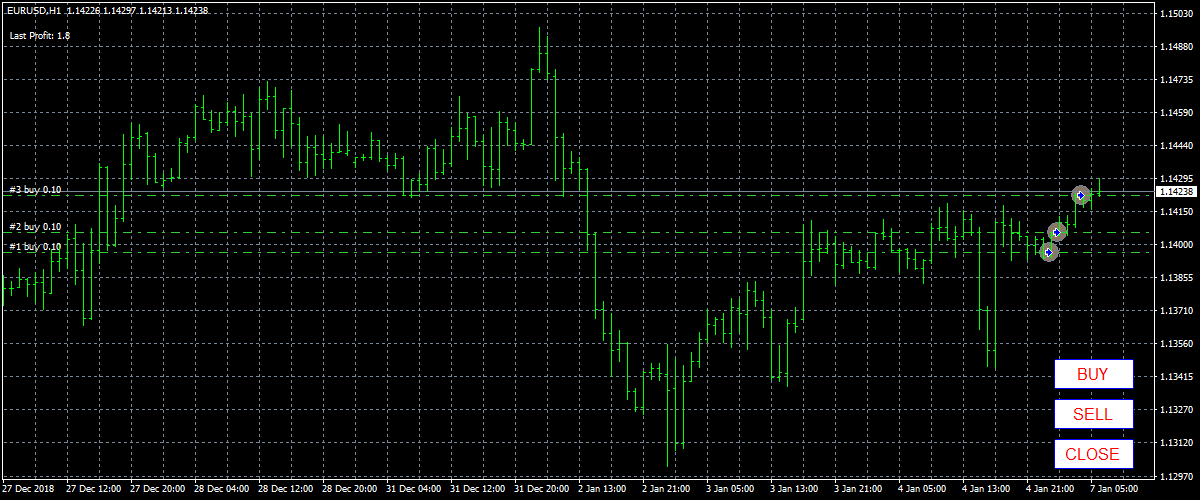Viewport: 1200px width, 500px height.
Task: Click the CLOSE button on the chart
Action: [x=1093, y=454]
